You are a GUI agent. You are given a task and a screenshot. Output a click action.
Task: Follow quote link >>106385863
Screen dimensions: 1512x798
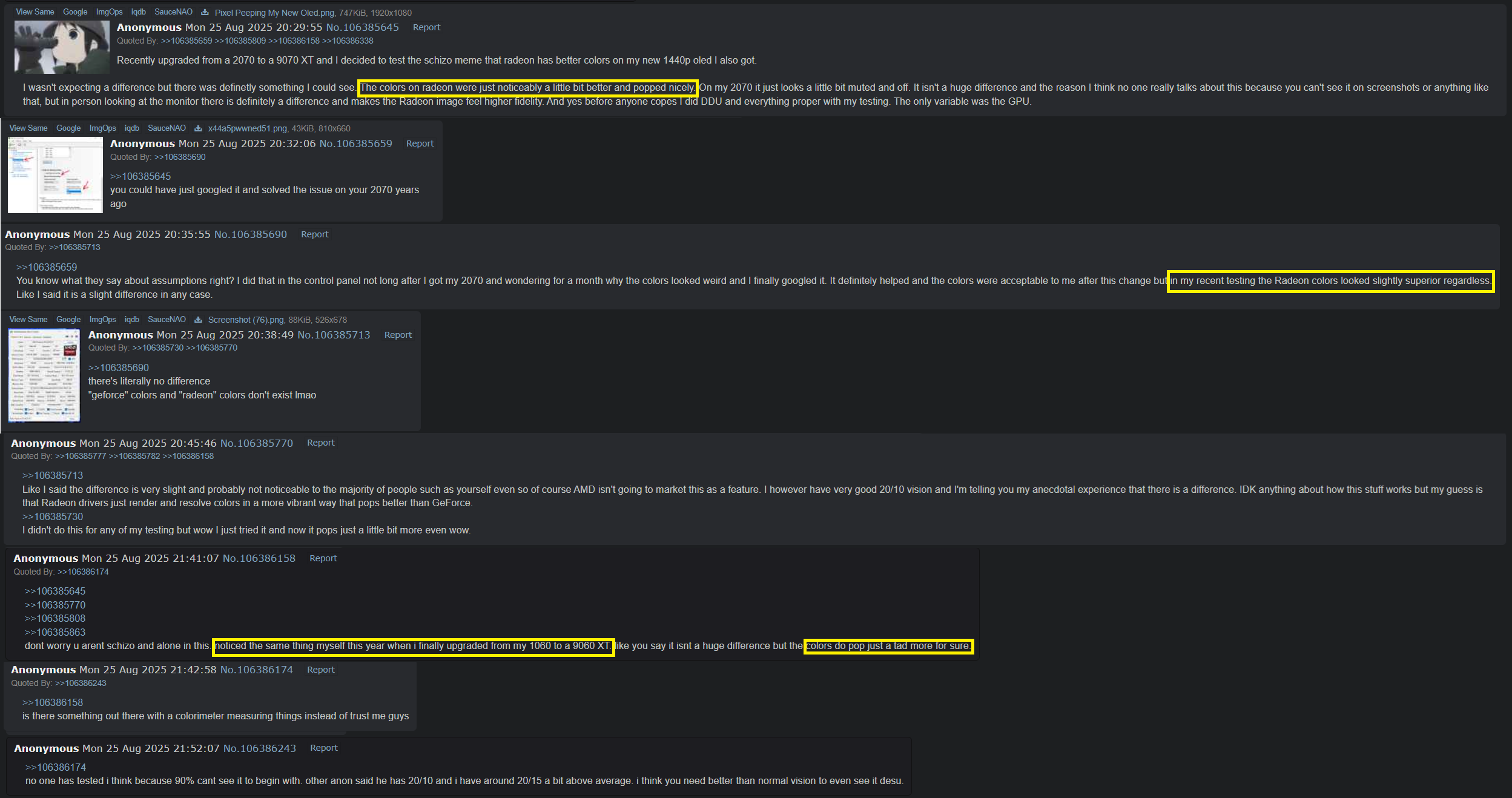pyautogui.click(x=55, y=632)
